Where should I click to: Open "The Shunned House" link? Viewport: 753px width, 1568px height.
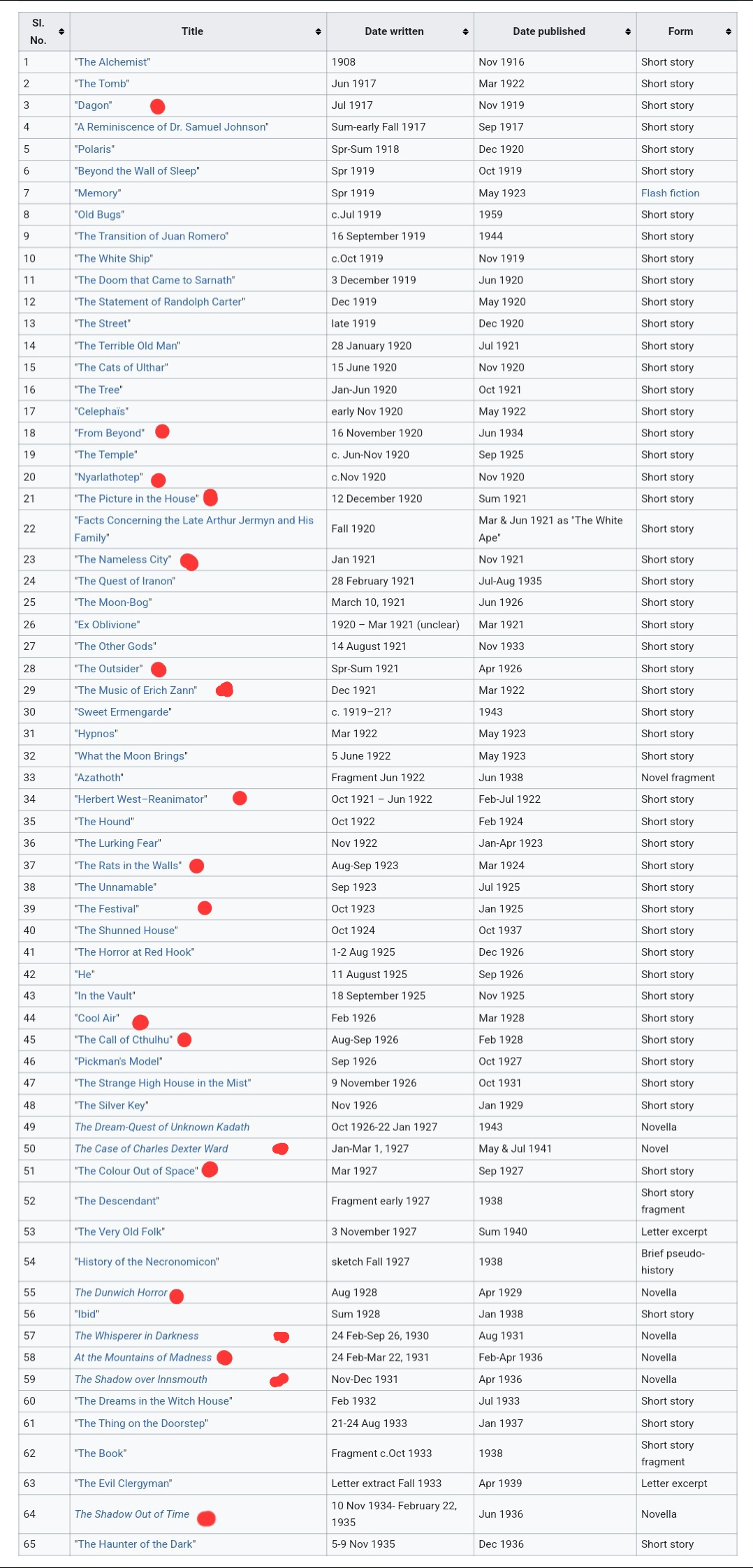[126, 931]
